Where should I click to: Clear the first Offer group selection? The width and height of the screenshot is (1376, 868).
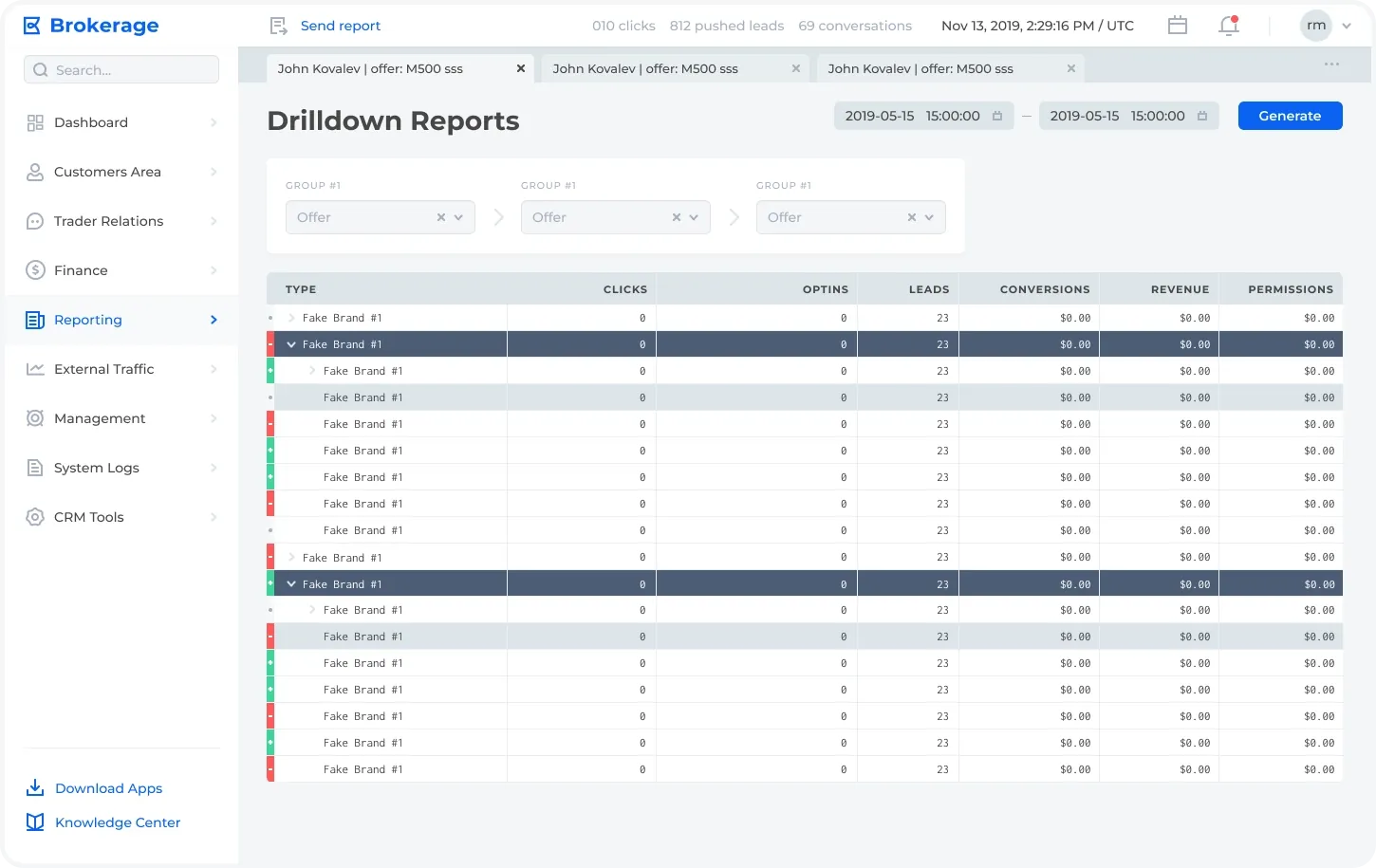pyautogui.click(x=441, y=217)
